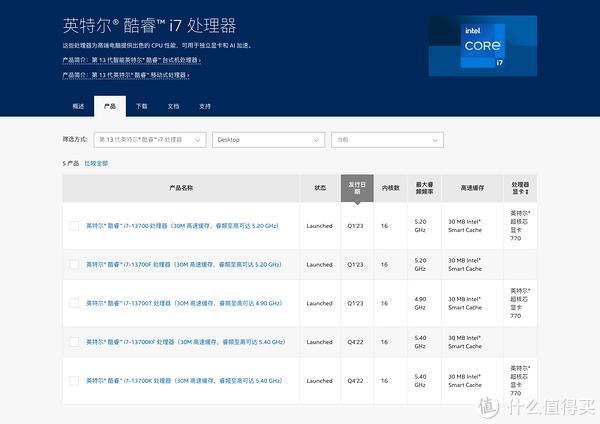Click 5.40 GHz value in i7-13700K row
Viewport: 600px width, 424px height.
pos(420,381)
